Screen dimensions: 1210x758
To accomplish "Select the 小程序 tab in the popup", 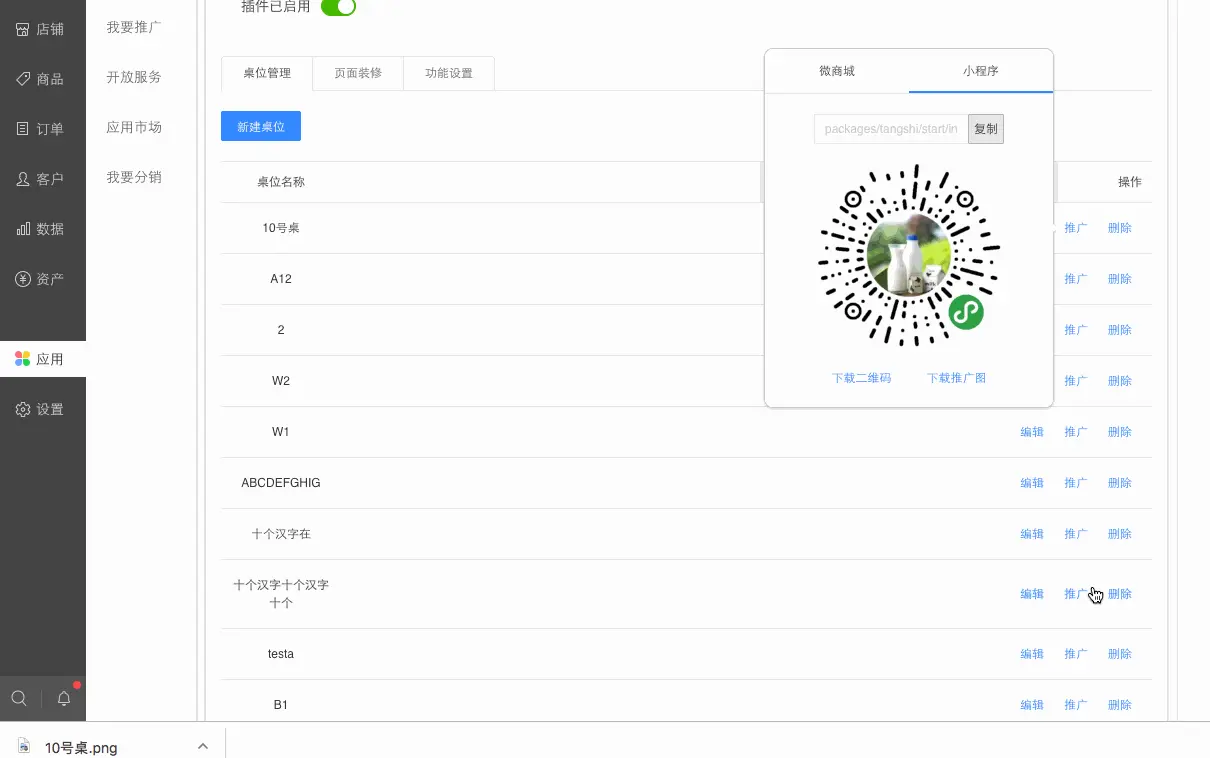I will [981, 71].
